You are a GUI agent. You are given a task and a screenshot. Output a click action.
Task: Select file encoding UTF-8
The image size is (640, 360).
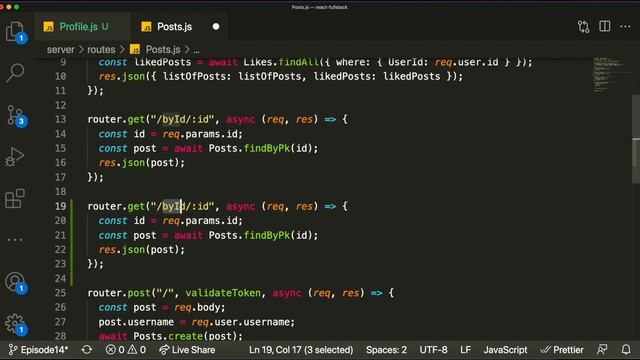point(433,350)
